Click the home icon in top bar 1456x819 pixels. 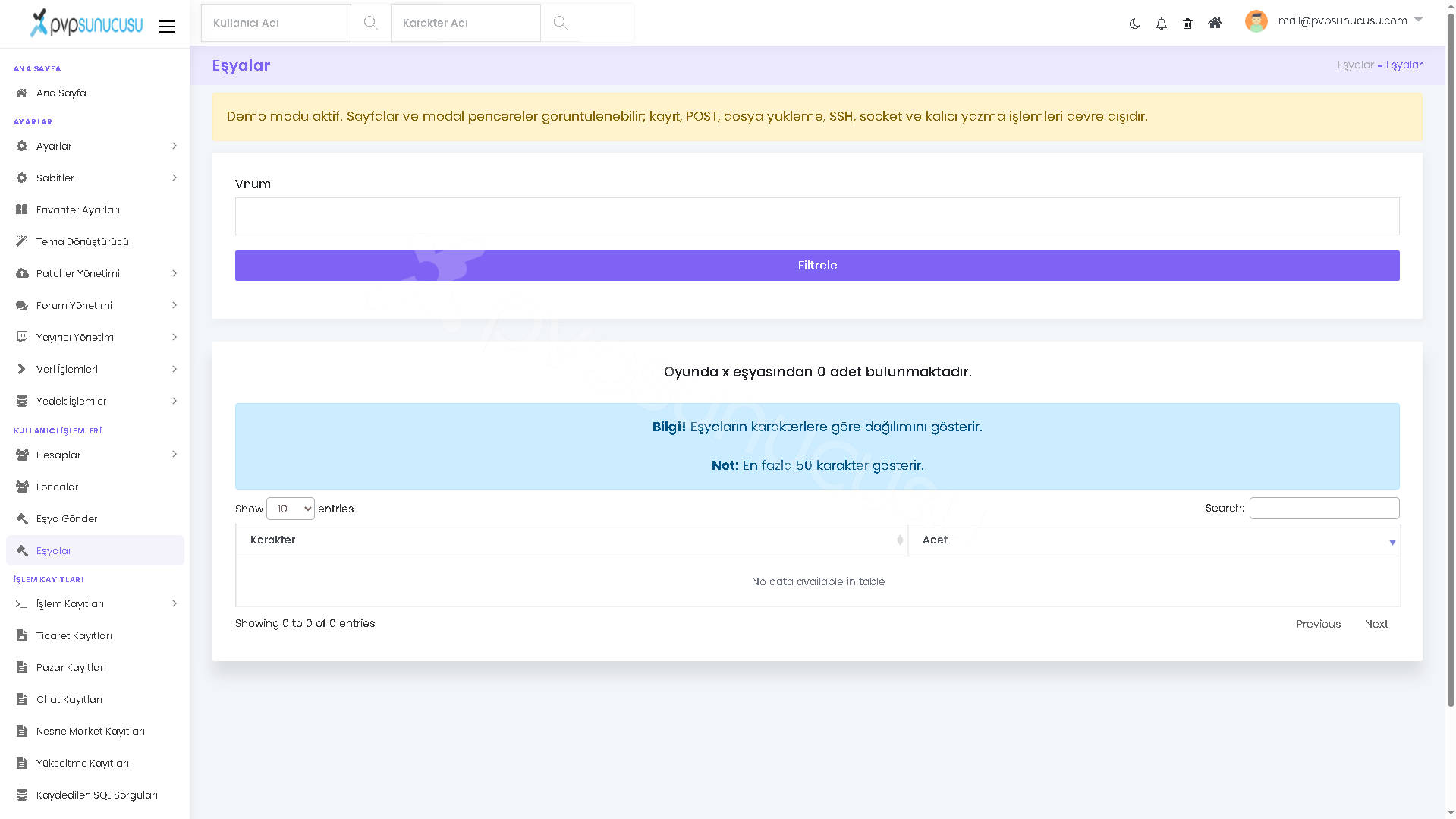[x=1215, y=23]
